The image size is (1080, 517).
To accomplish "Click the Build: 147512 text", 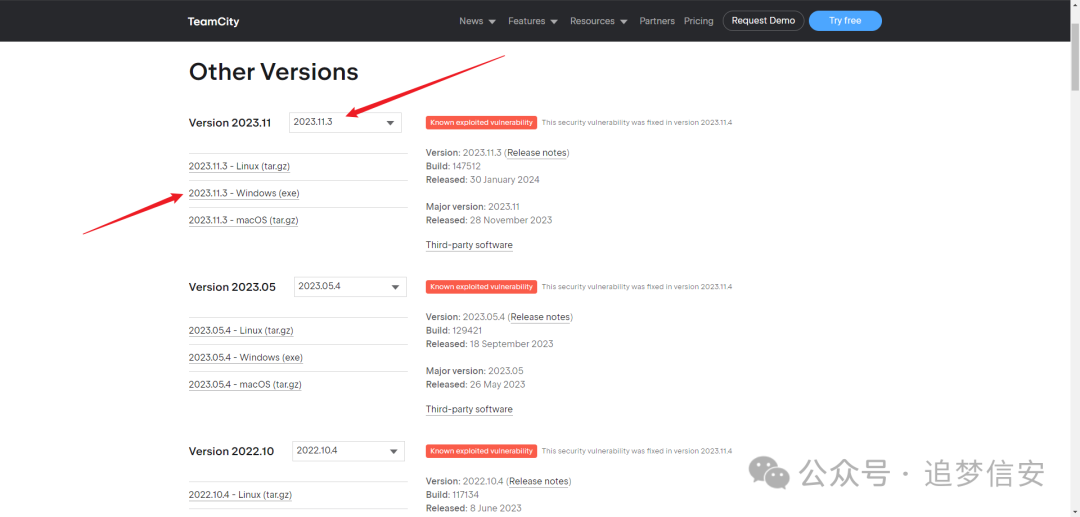I will pos(453,166).
